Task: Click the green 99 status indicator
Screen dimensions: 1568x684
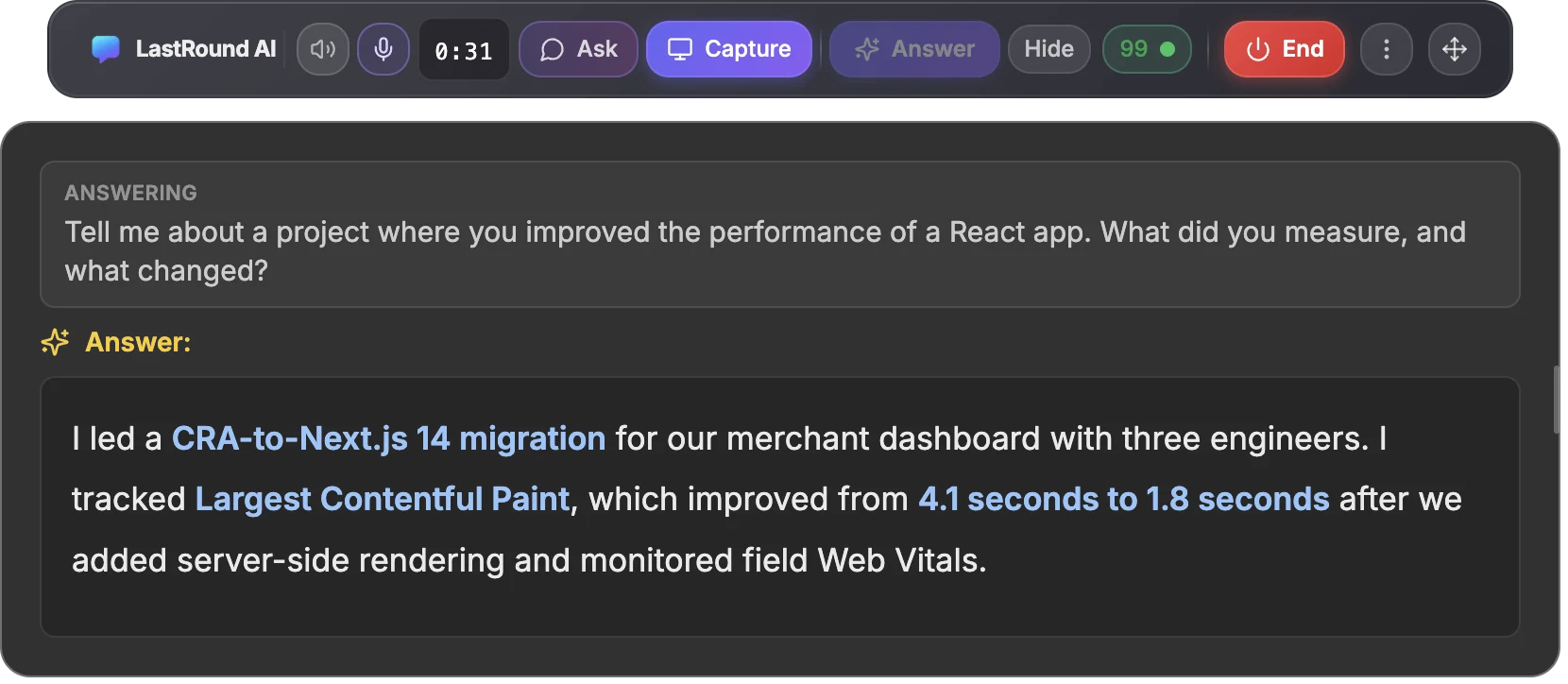Action: [x=1147, y=49]
